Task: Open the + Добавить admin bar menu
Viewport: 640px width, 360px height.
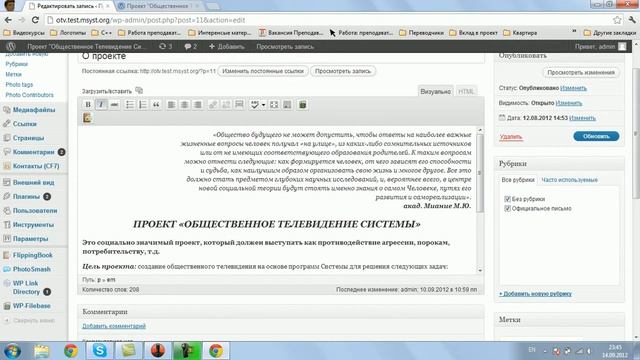Action: tap(227, 47)
